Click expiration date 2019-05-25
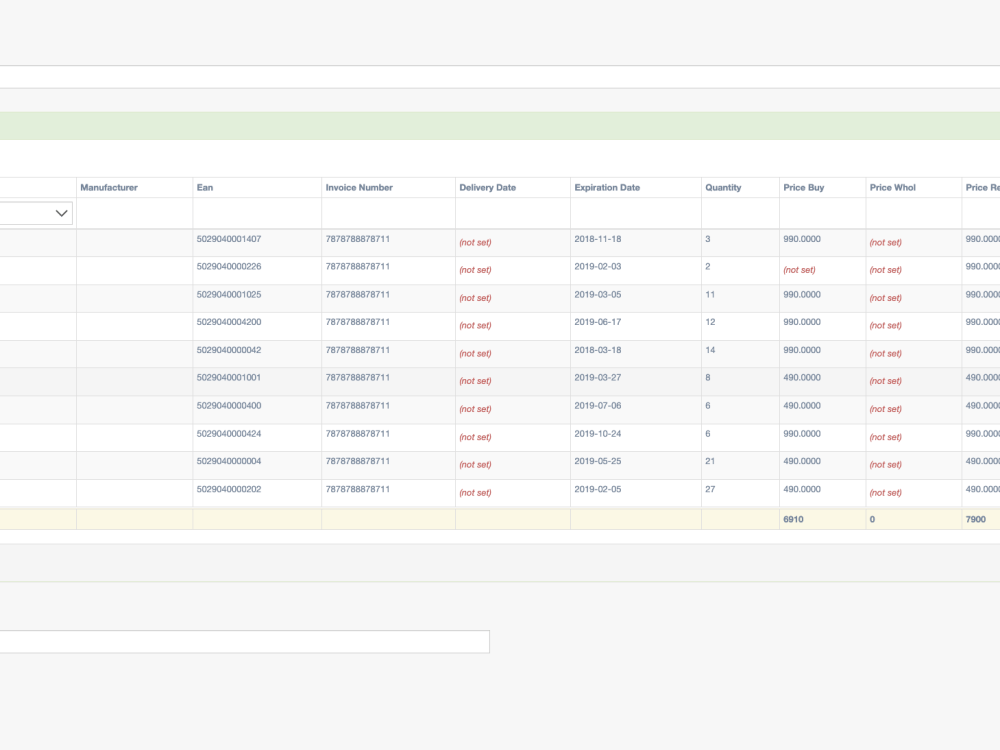 pyautogui.click(x=598, y=461)
